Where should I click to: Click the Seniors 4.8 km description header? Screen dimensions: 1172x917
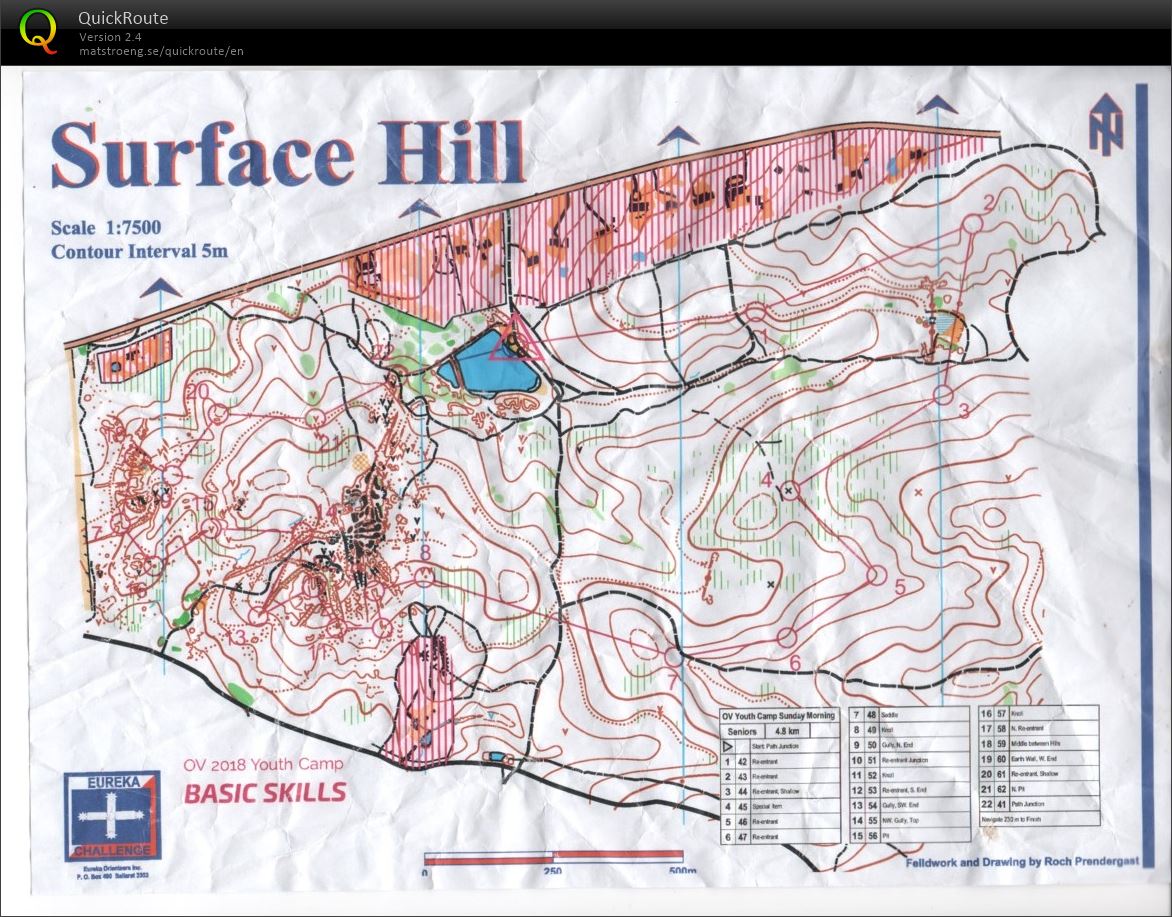(779, 730)
